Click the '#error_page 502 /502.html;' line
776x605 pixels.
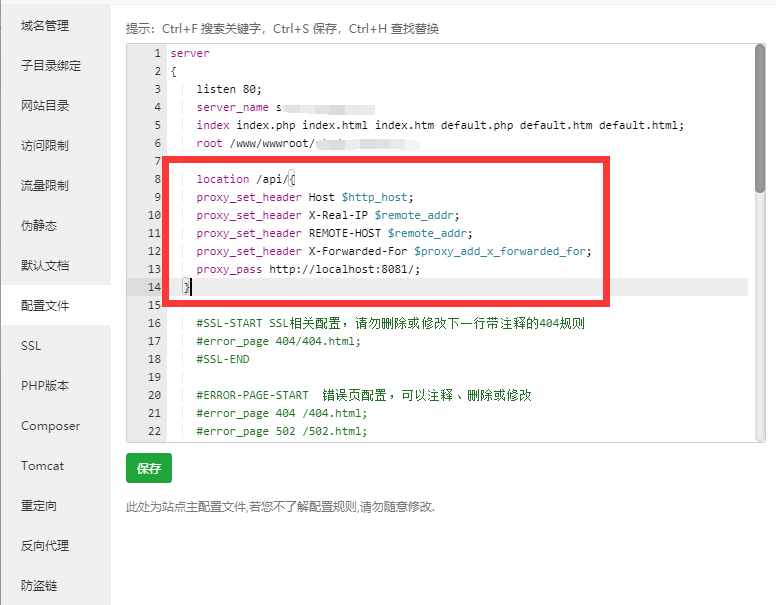[x=282, y=431]
